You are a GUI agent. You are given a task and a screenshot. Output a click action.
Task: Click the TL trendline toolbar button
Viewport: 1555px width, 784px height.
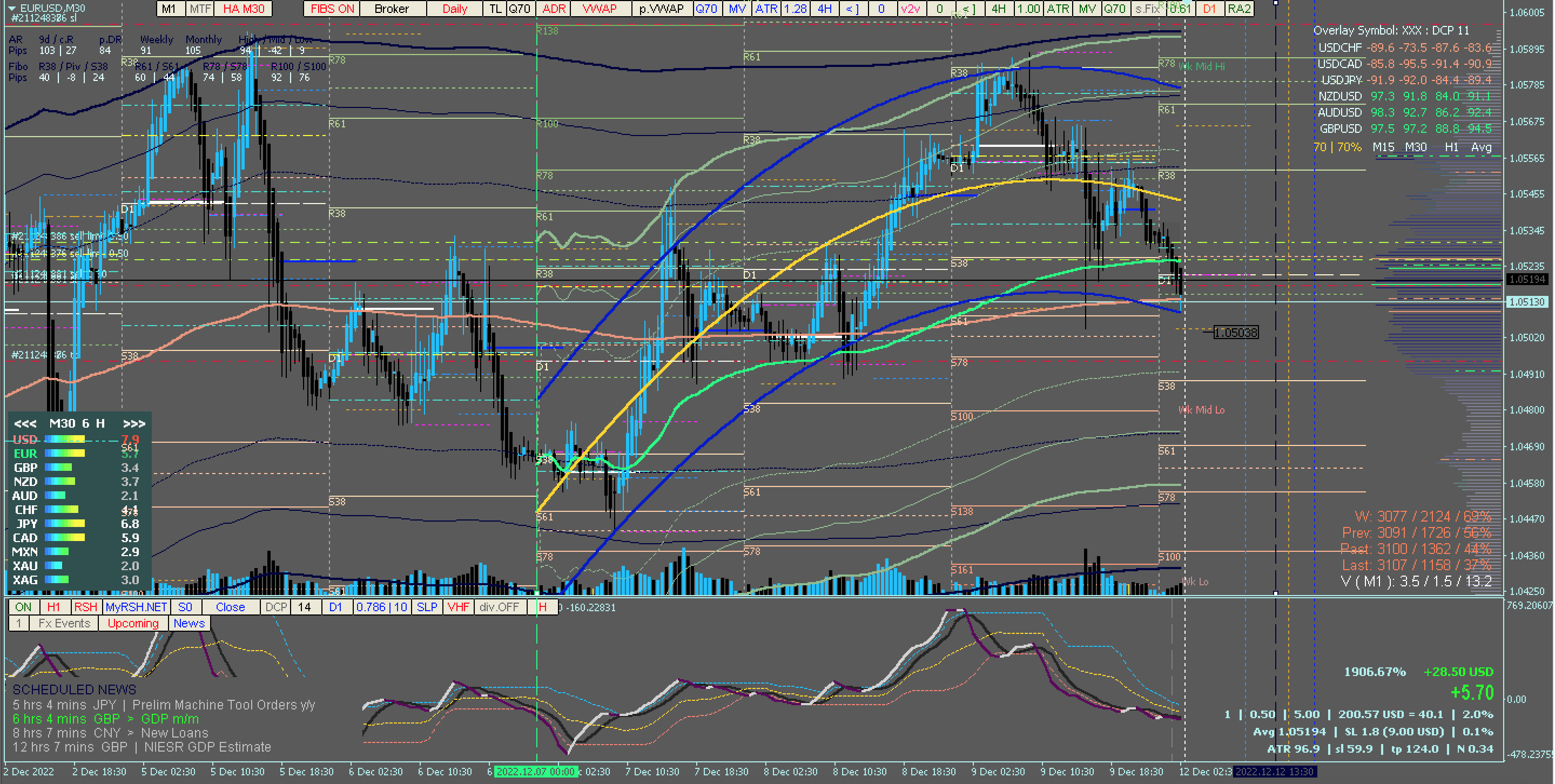[x=495, y=9]
